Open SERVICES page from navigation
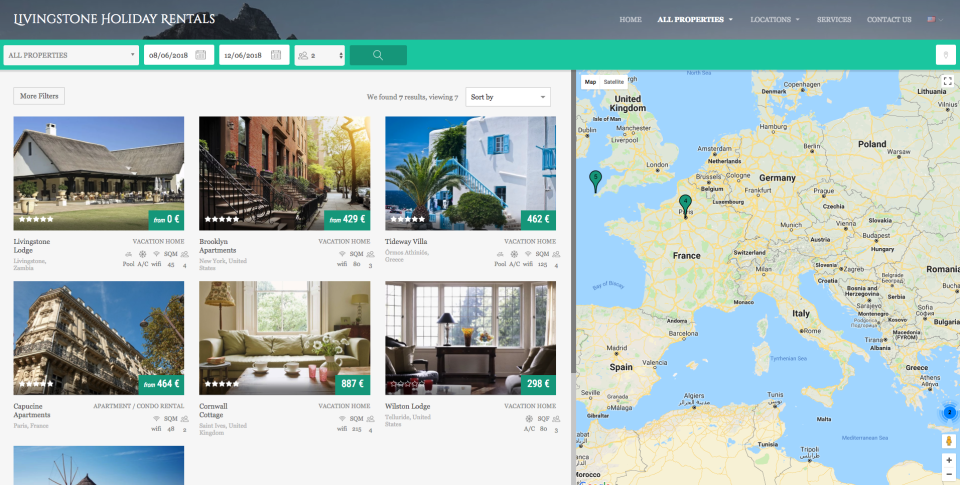The height and width of the screenshot is (485, 960). pos(834,20)
